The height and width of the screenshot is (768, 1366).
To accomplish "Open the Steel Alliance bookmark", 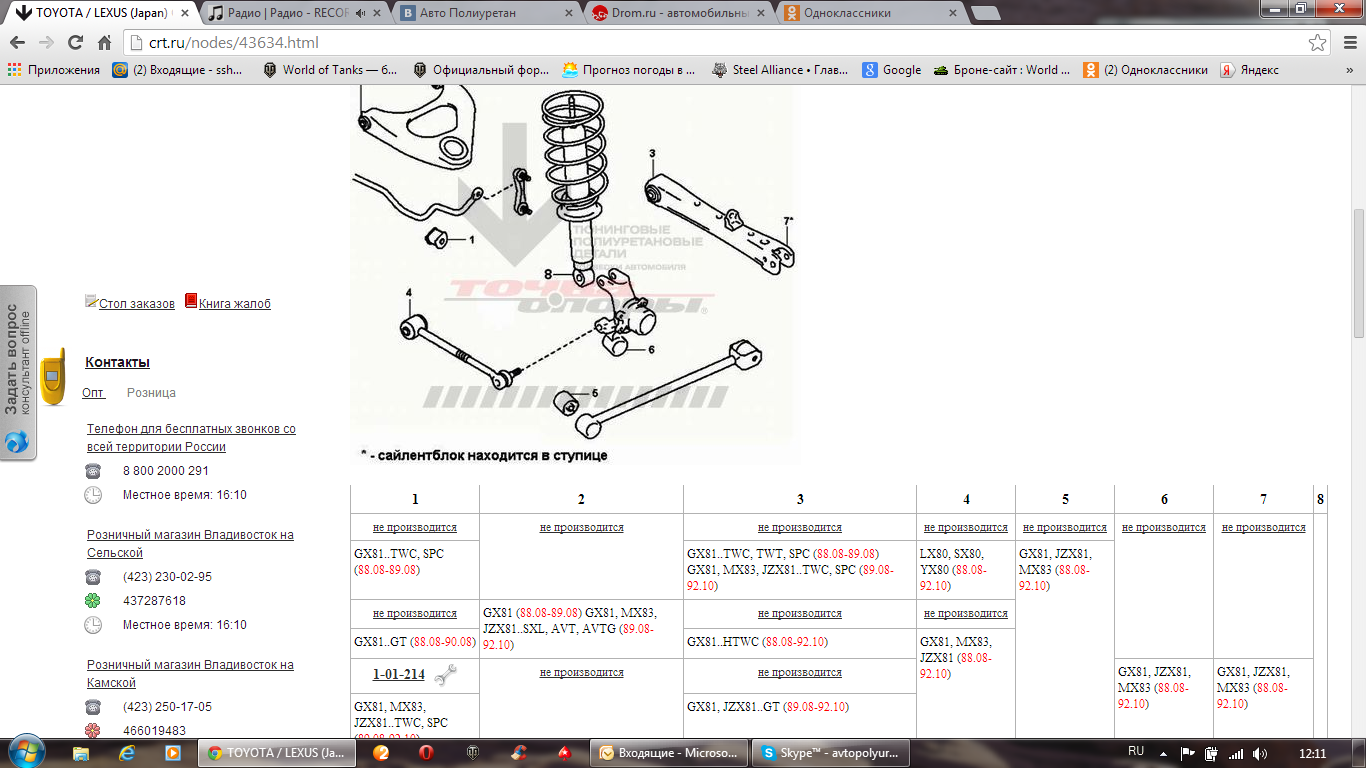I will [x=780, y=70].
